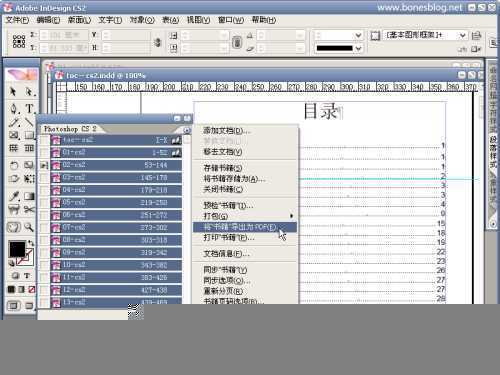This screenshot has width=500, height=375.
Task: Select the Scissors tool
Action: pyautogui.click(x=29, y=210)
